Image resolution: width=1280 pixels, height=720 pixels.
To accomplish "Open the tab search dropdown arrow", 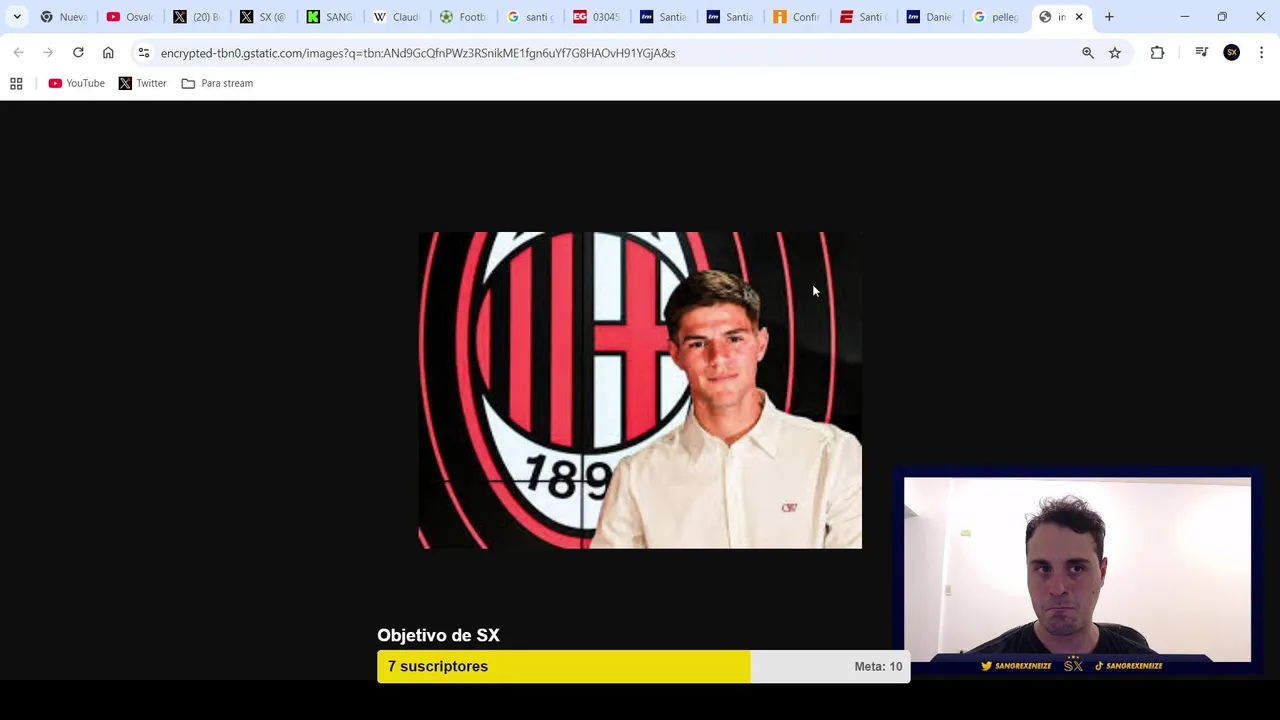I will pos(17,17).
